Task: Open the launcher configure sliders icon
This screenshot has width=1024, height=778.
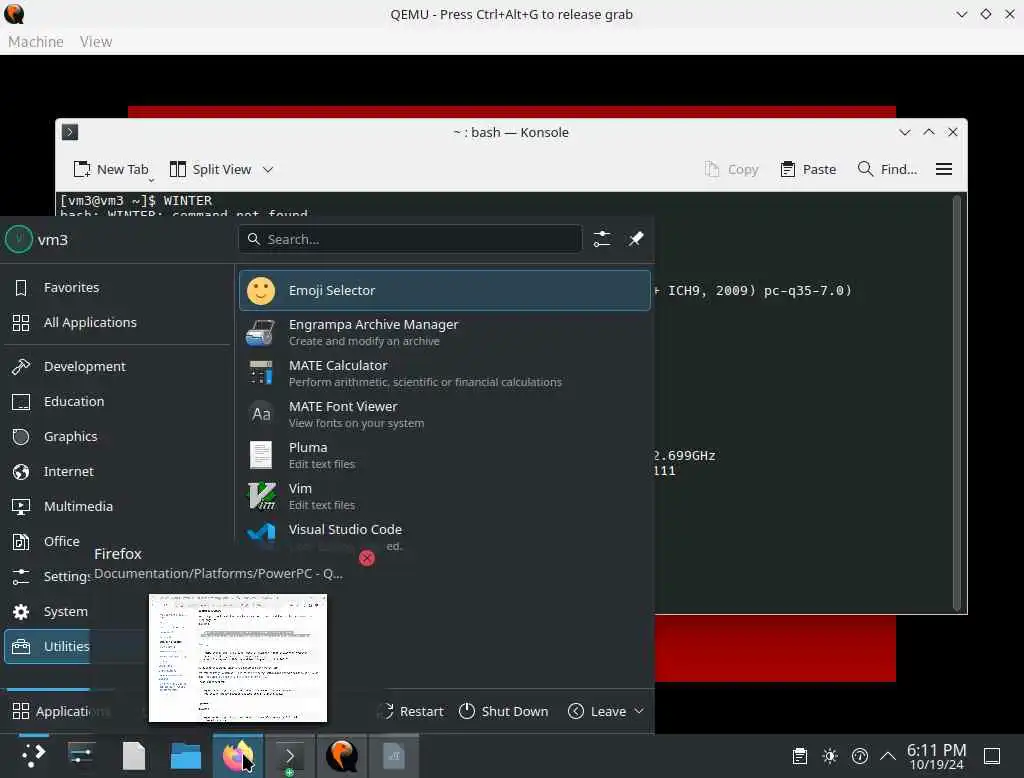Action: coord(601,239)
